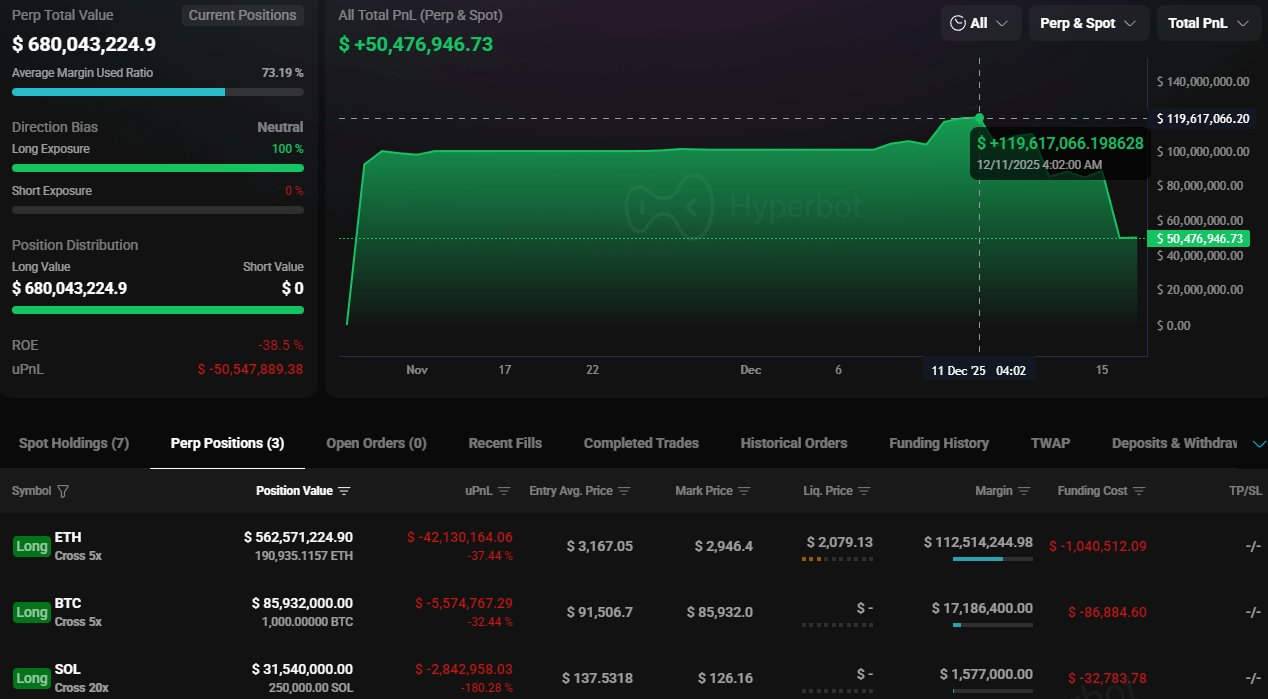
Task: Sort by Entry Avg. Price icon
Action: click(x=624, y=491)
